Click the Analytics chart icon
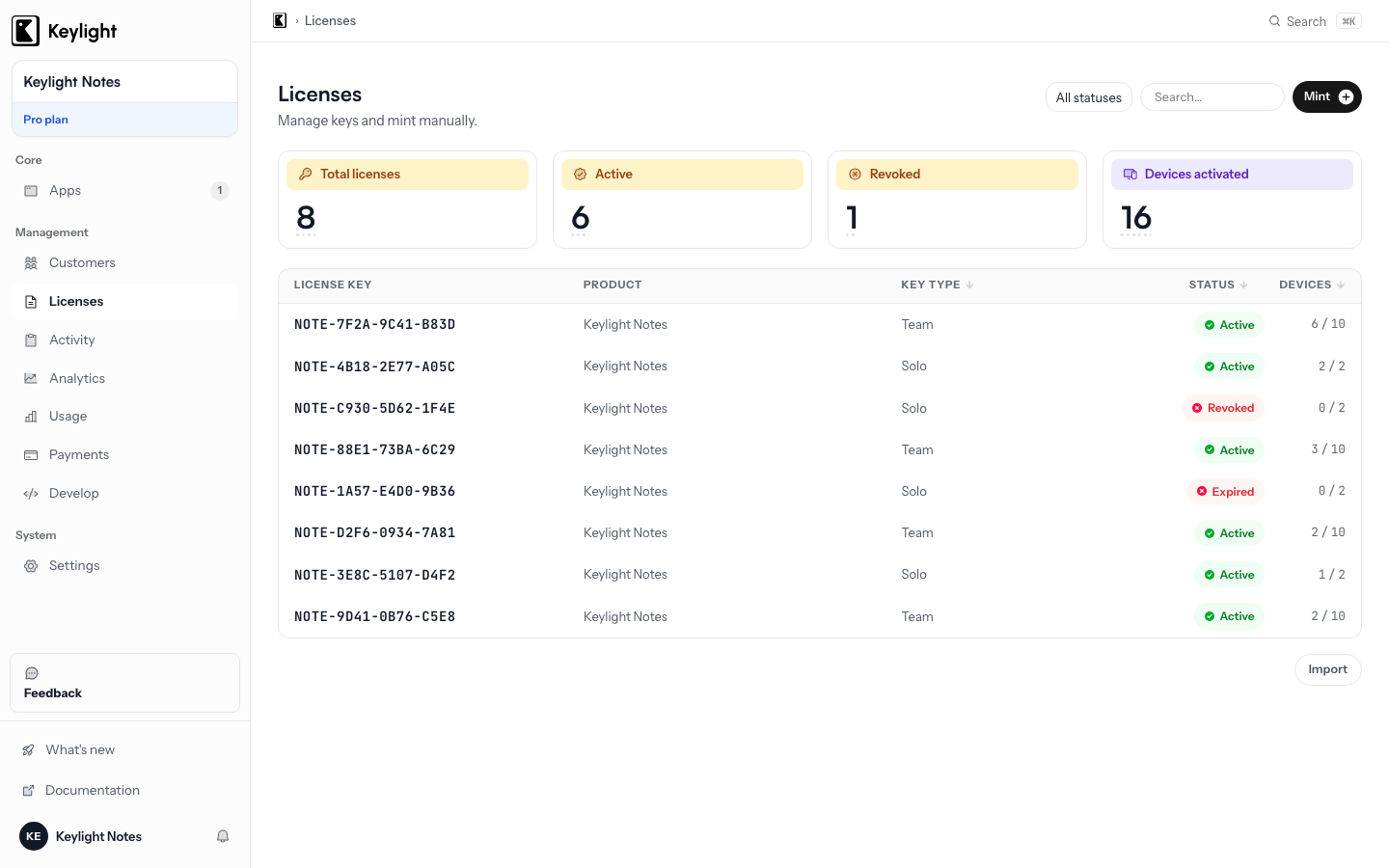Screen dimensions: 1389x868 tap(31, 379)
